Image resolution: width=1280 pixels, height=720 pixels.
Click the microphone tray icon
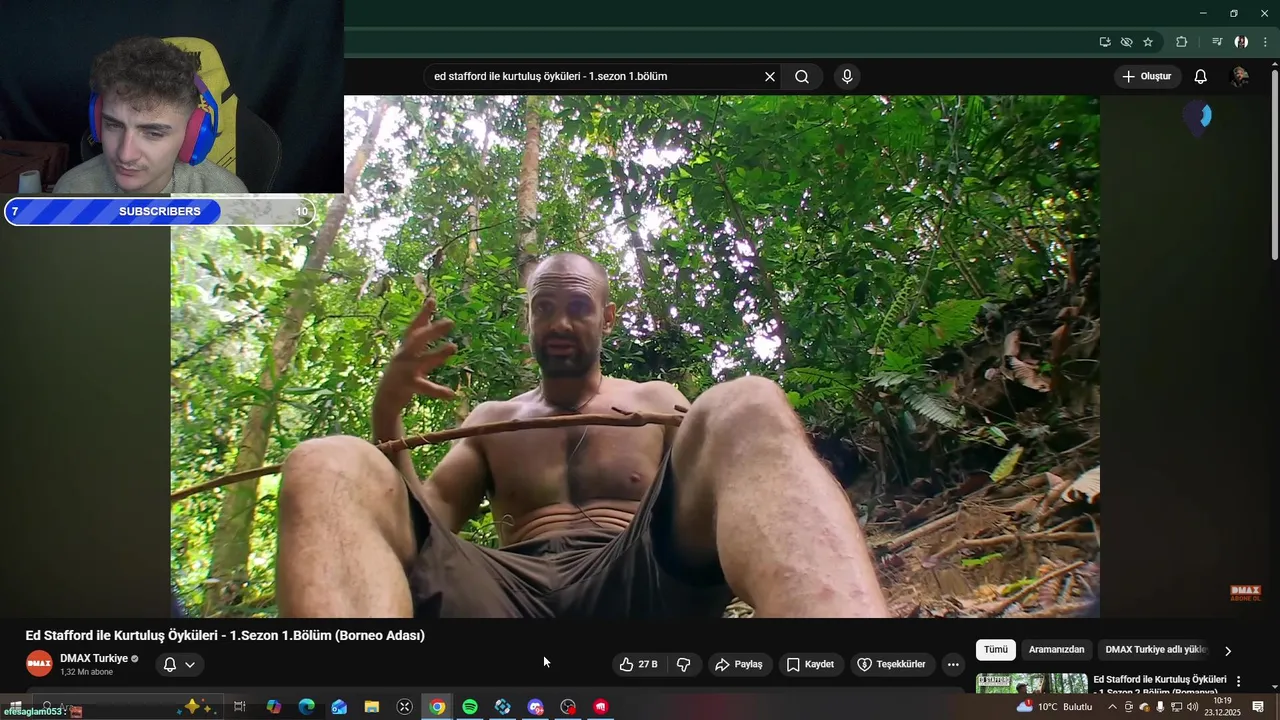coord(1159,707)
